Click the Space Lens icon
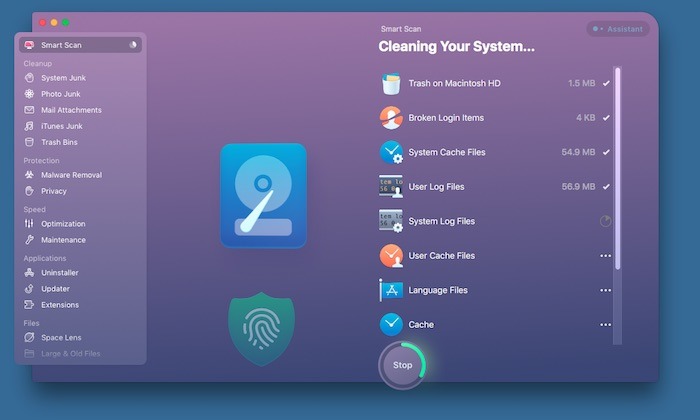700x420 pixels. pyautogui.click(x=29, y=337)
